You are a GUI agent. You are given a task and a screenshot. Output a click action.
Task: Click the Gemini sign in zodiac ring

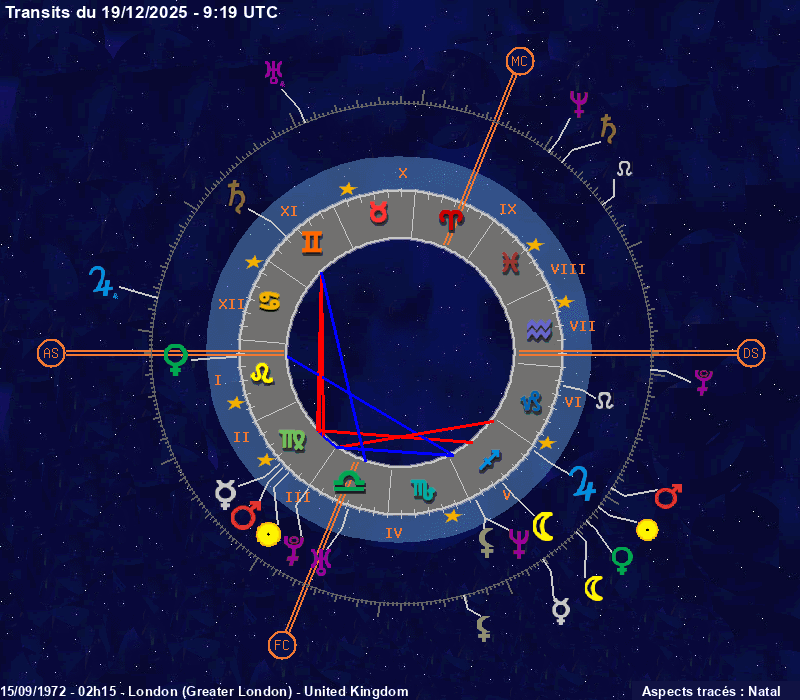pos(312,241)
